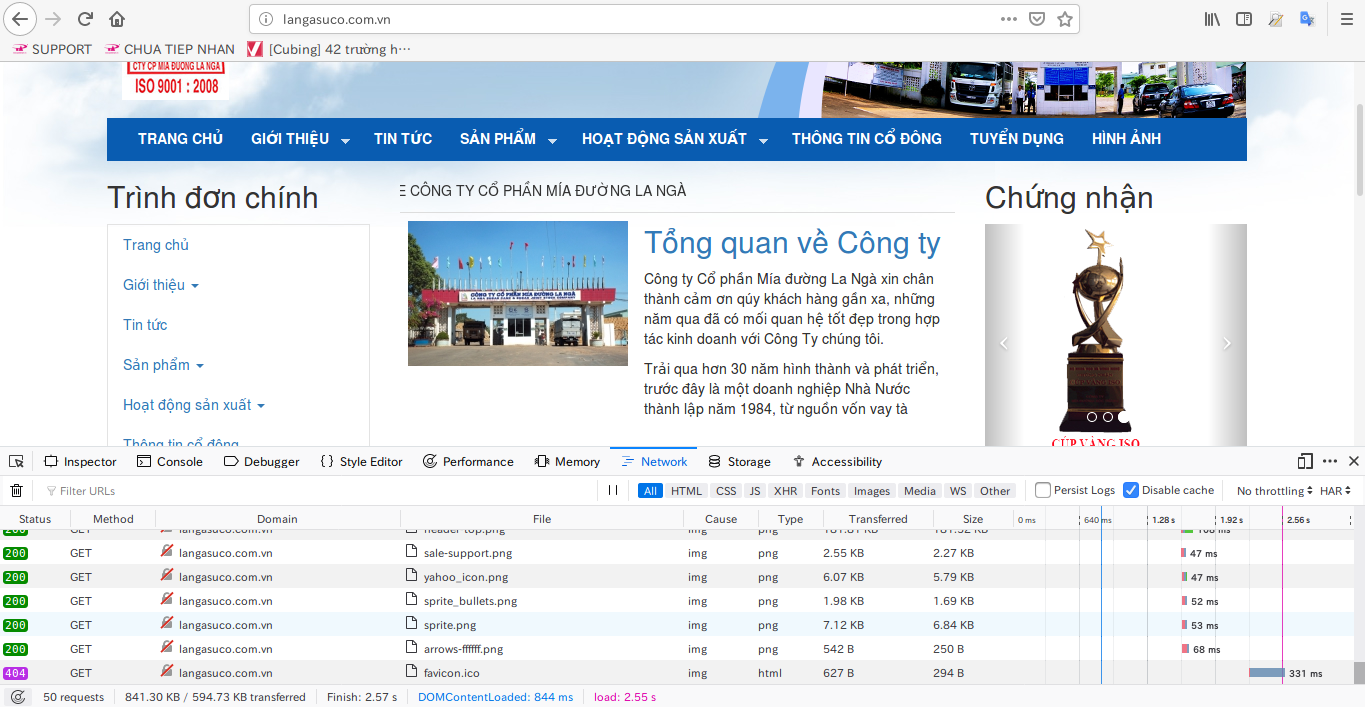
Task: Open the browser home page
Action: click(117, 18)
